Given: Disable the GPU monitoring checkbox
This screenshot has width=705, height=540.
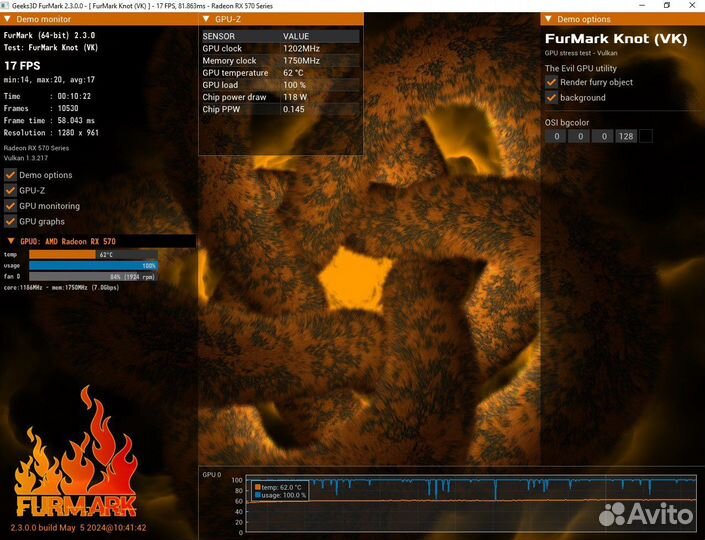Looking at the screenshot, I should coord(11,206).
